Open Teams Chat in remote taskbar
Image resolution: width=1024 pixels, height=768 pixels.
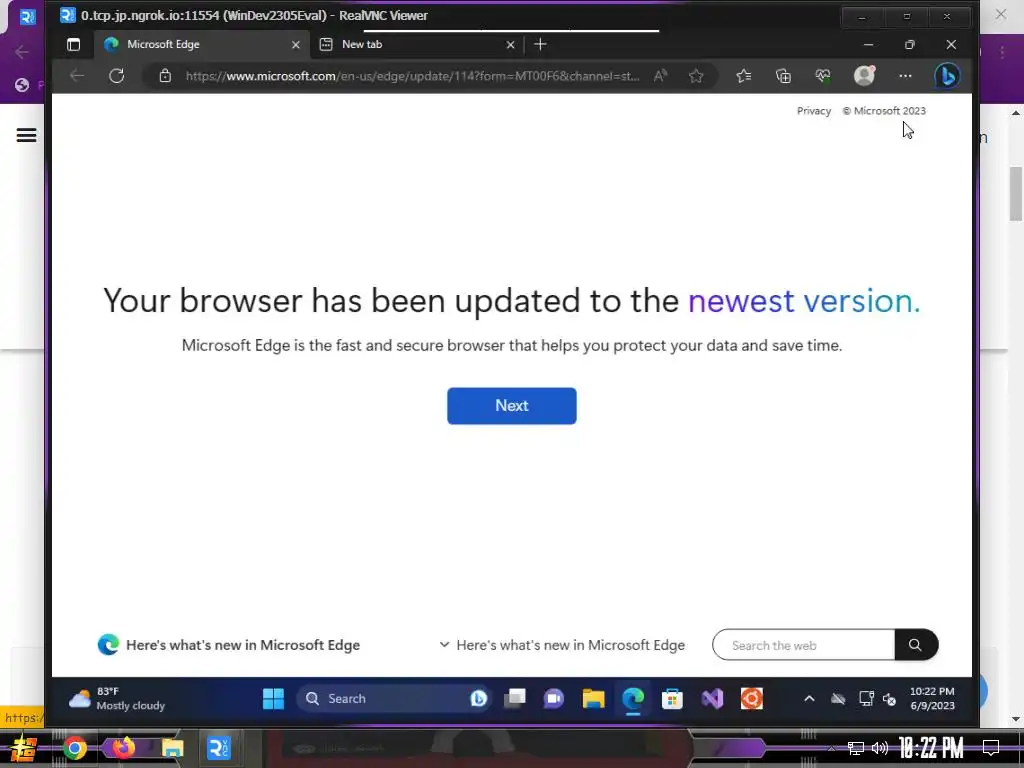click(554, 699)
